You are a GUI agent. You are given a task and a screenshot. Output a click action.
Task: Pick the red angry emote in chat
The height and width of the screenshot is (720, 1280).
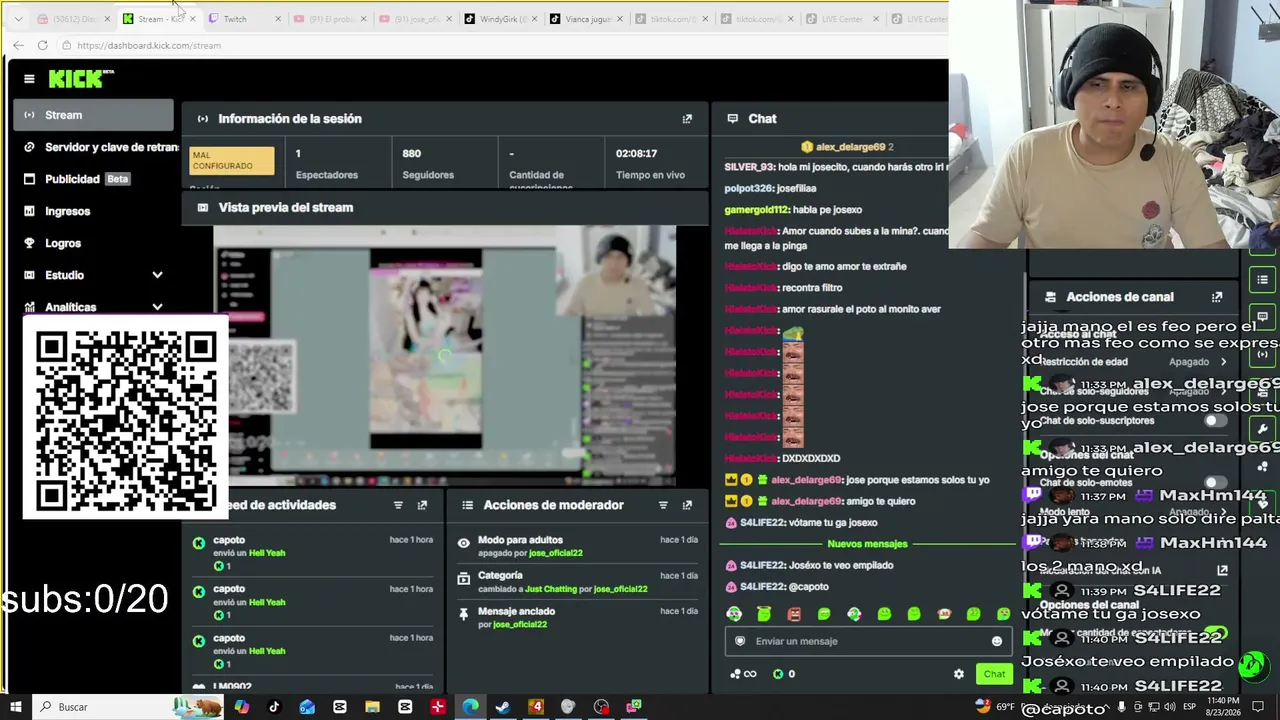pos(794,614)
